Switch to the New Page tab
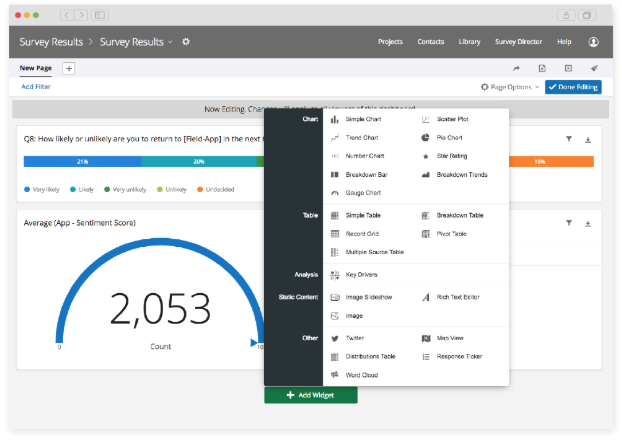This screenshot has height=442, width=622. point(36,68)
